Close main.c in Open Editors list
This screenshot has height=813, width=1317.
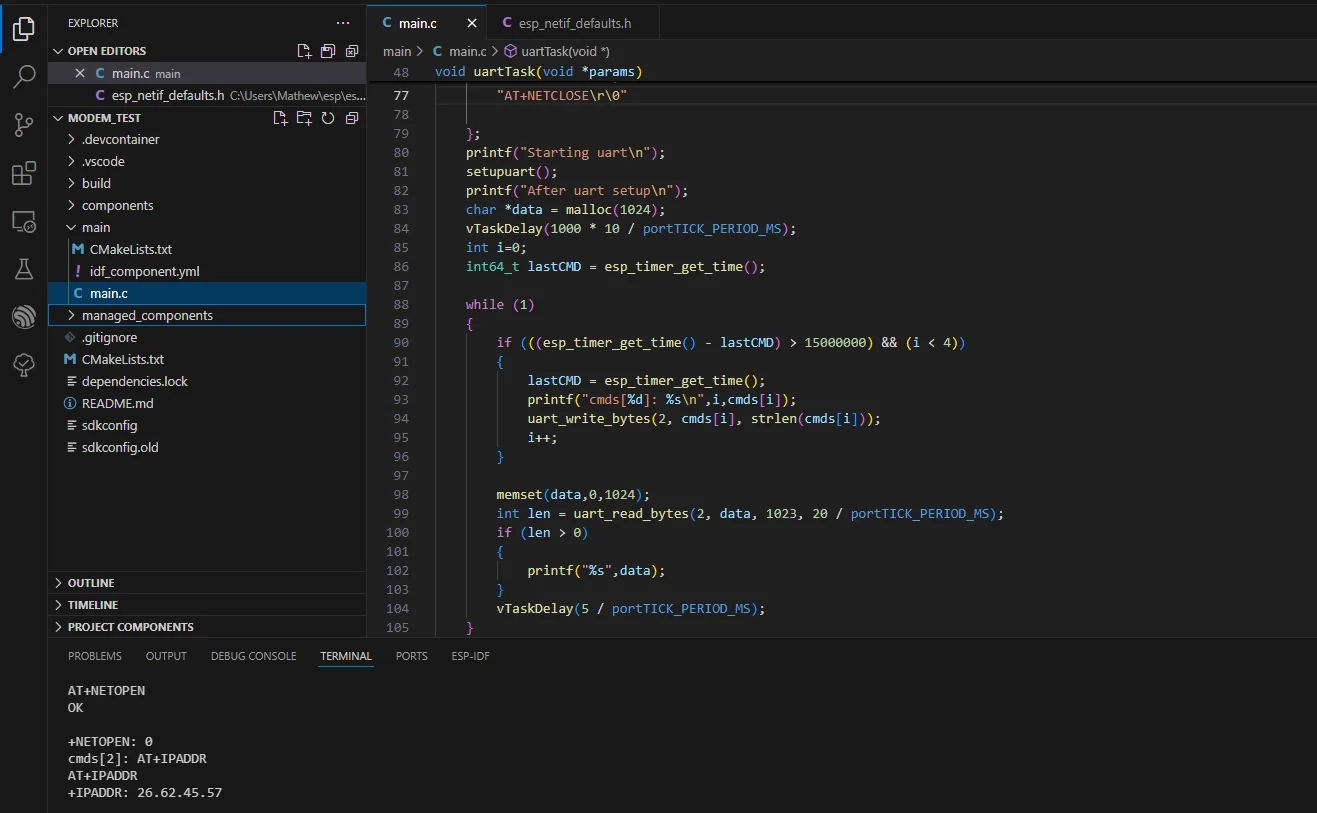[x=80, y=73]
